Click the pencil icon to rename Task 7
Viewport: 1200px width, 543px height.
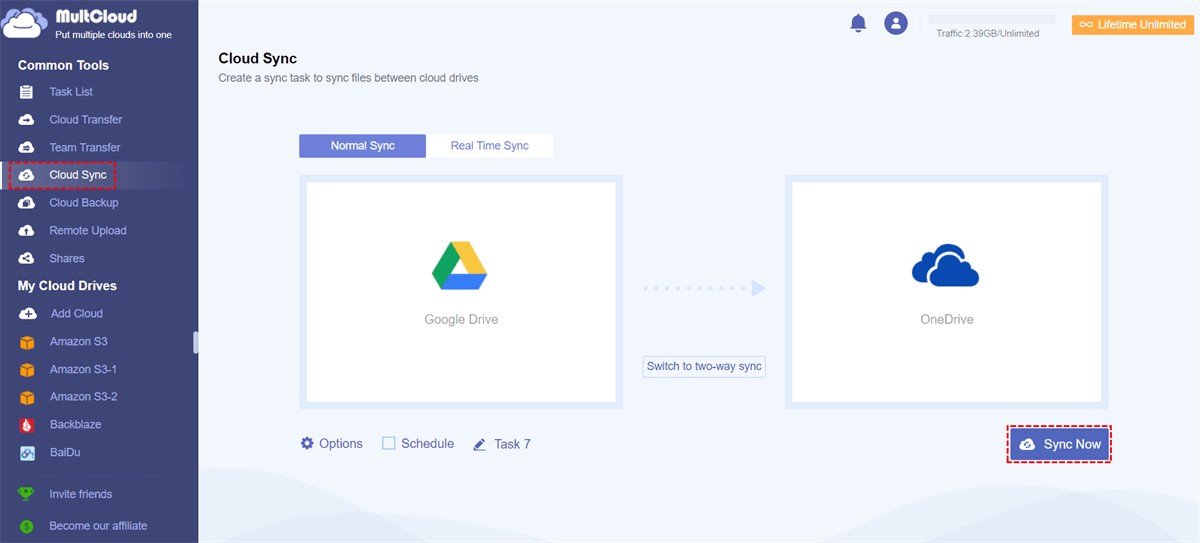coord(480,444)
